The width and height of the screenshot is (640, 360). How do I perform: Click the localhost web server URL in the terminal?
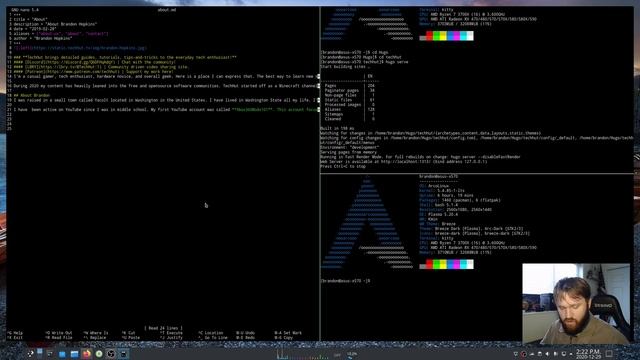406,162
